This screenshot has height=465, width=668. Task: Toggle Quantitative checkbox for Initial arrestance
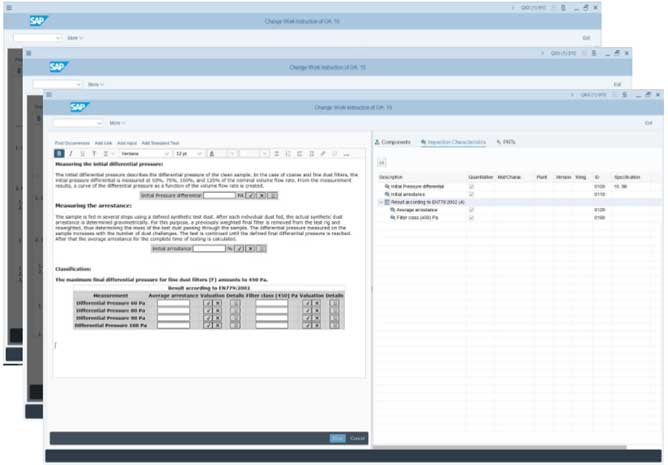click(471, 194)
